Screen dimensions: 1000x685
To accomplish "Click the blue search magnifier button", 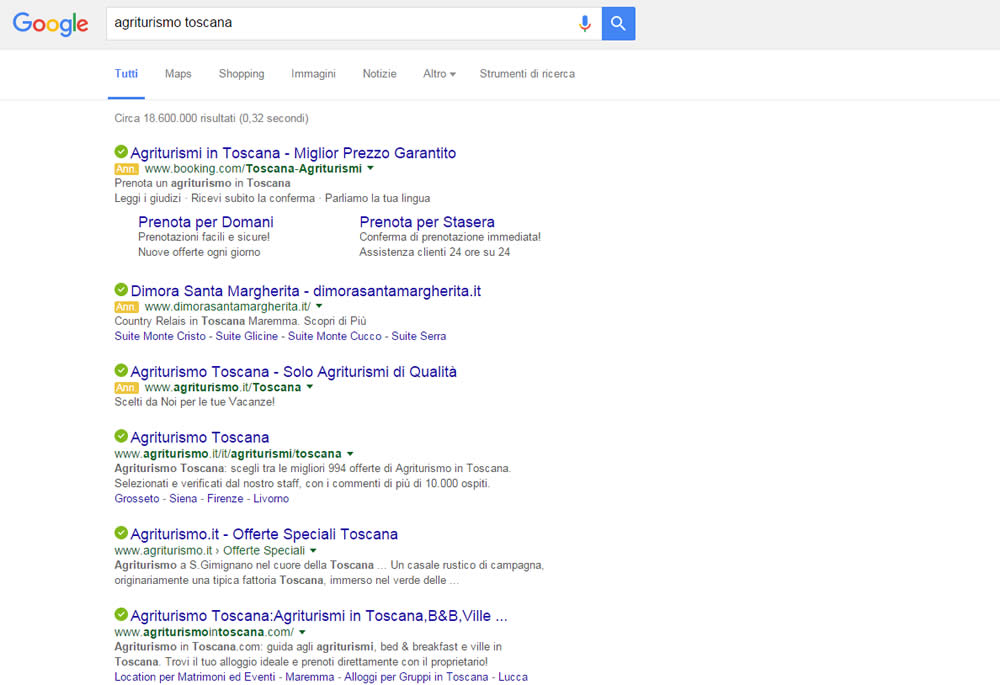I will (618, 24).
